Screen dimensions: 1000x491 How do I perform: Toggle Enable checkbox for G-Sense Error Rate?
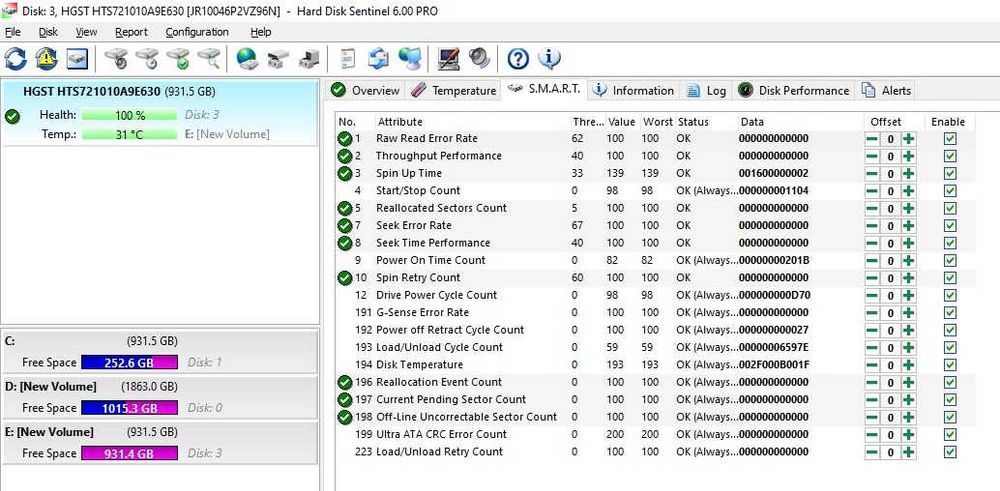pyautogui.click(x=950, y=312)
